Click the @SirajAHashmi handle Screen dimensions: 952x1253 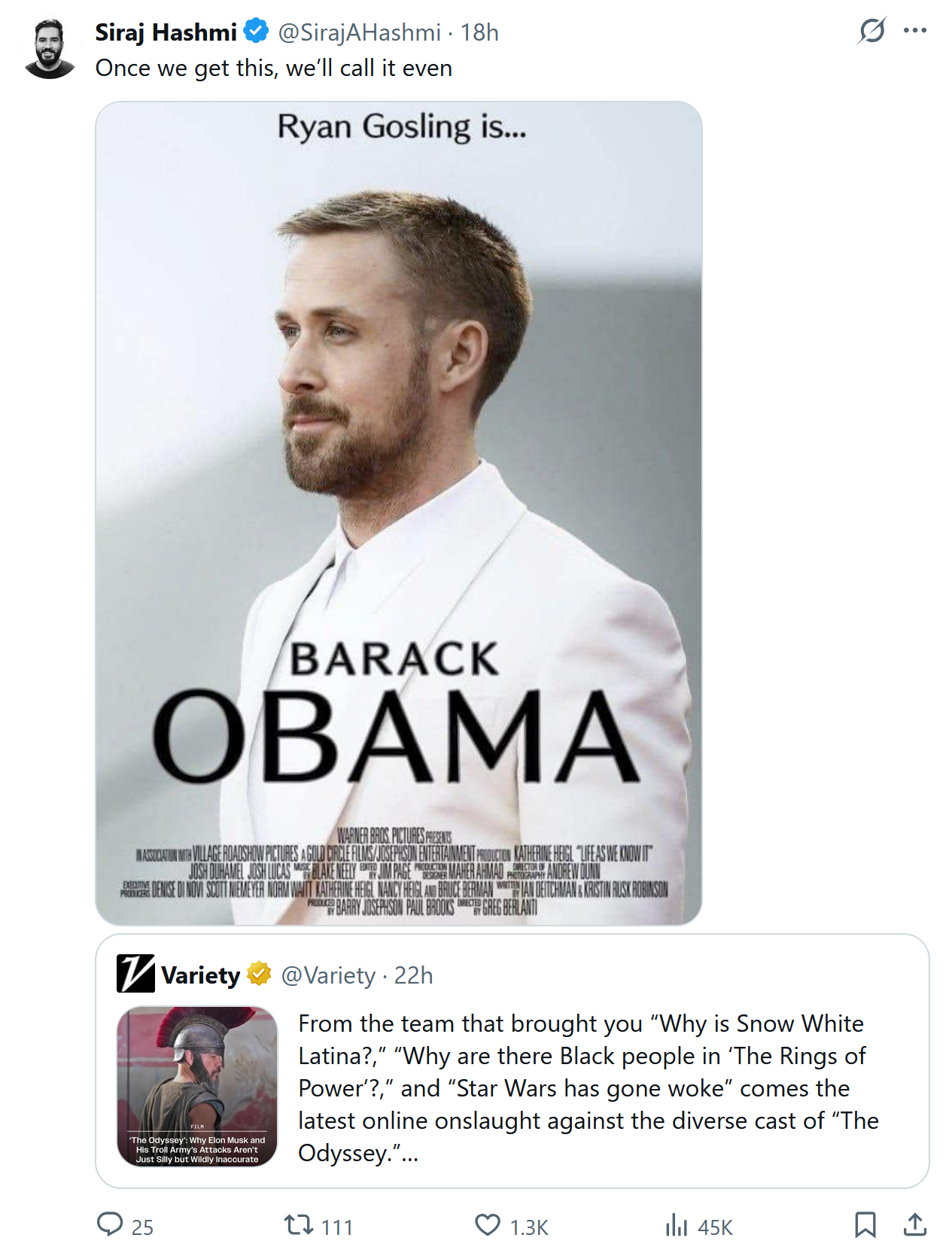point(359,32)
